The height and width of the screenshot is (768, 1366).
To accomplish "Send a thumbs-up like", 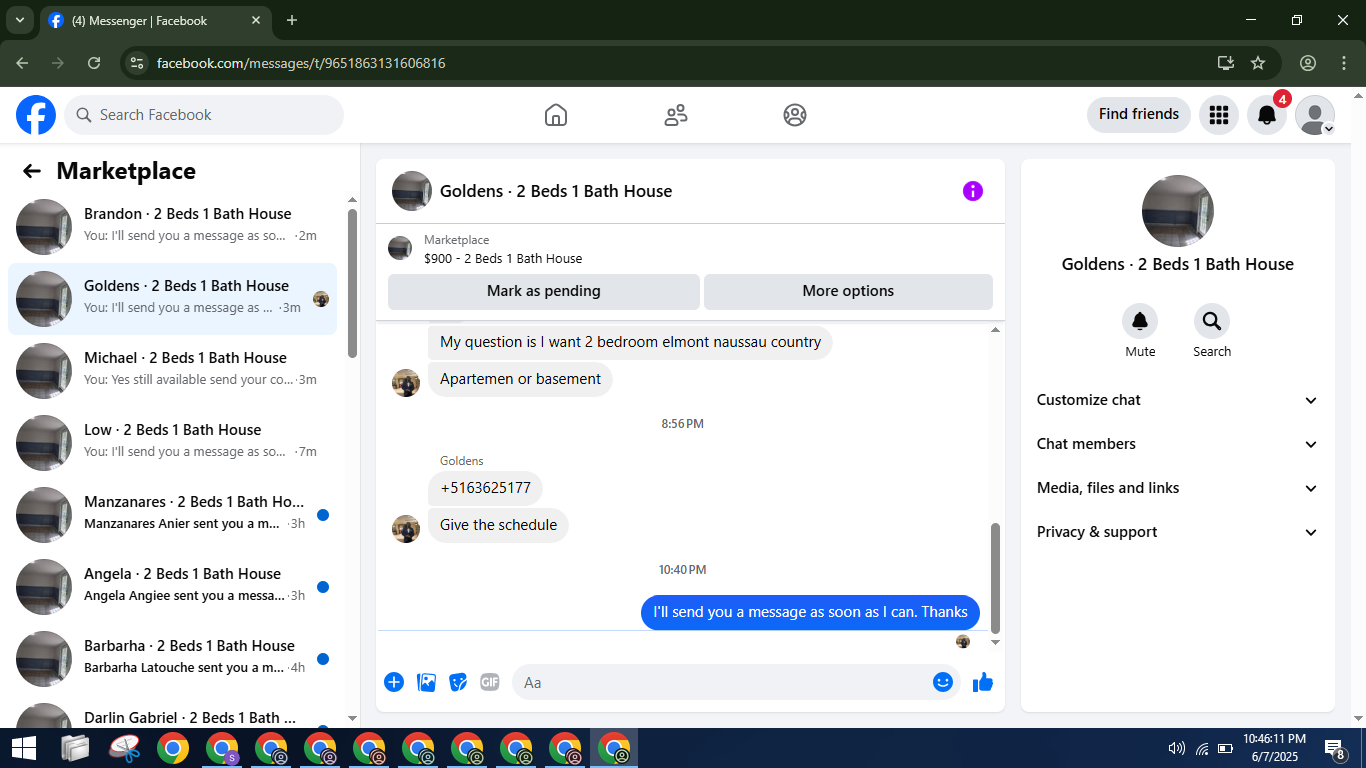I will [x=983, y=682].
